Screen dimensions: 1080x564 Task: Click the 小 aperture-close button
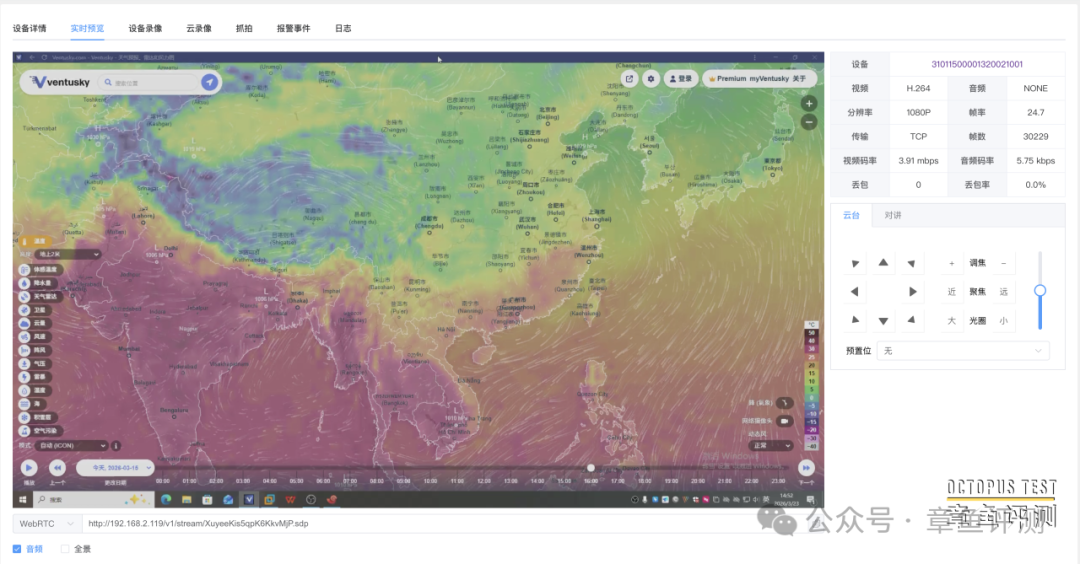coord(1004,321)
